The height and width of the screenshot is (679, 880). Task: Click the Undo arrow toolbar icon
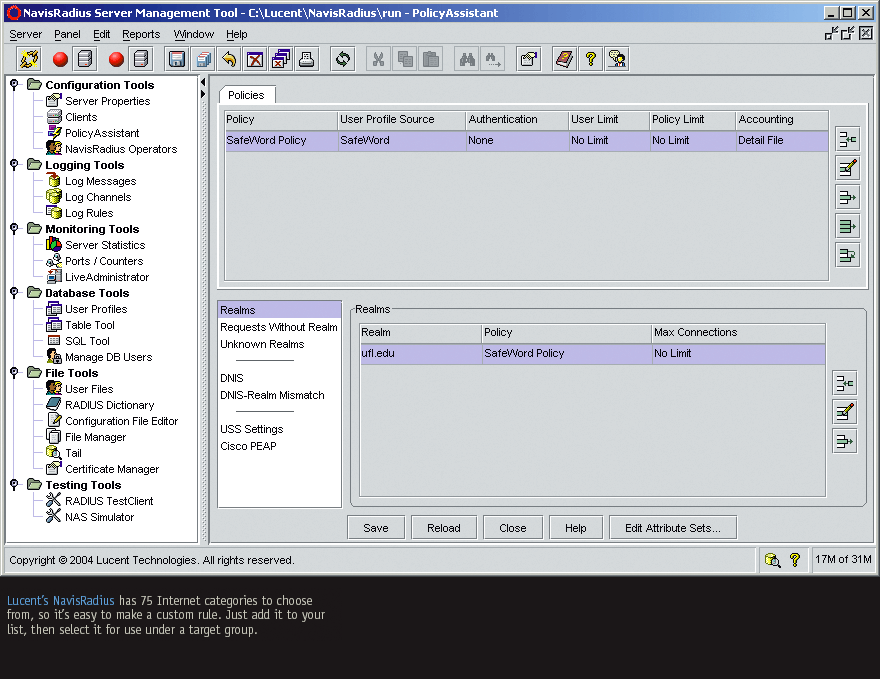point(229,59)
